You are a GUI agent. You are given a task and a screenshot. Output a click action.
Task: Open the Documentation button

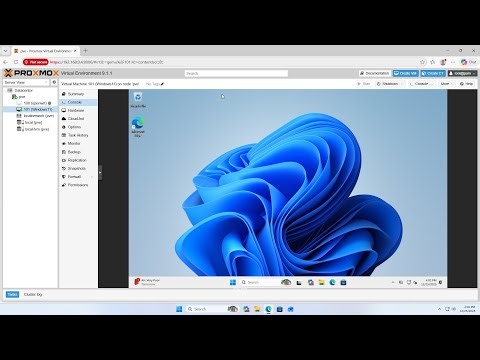click(374, 73)
